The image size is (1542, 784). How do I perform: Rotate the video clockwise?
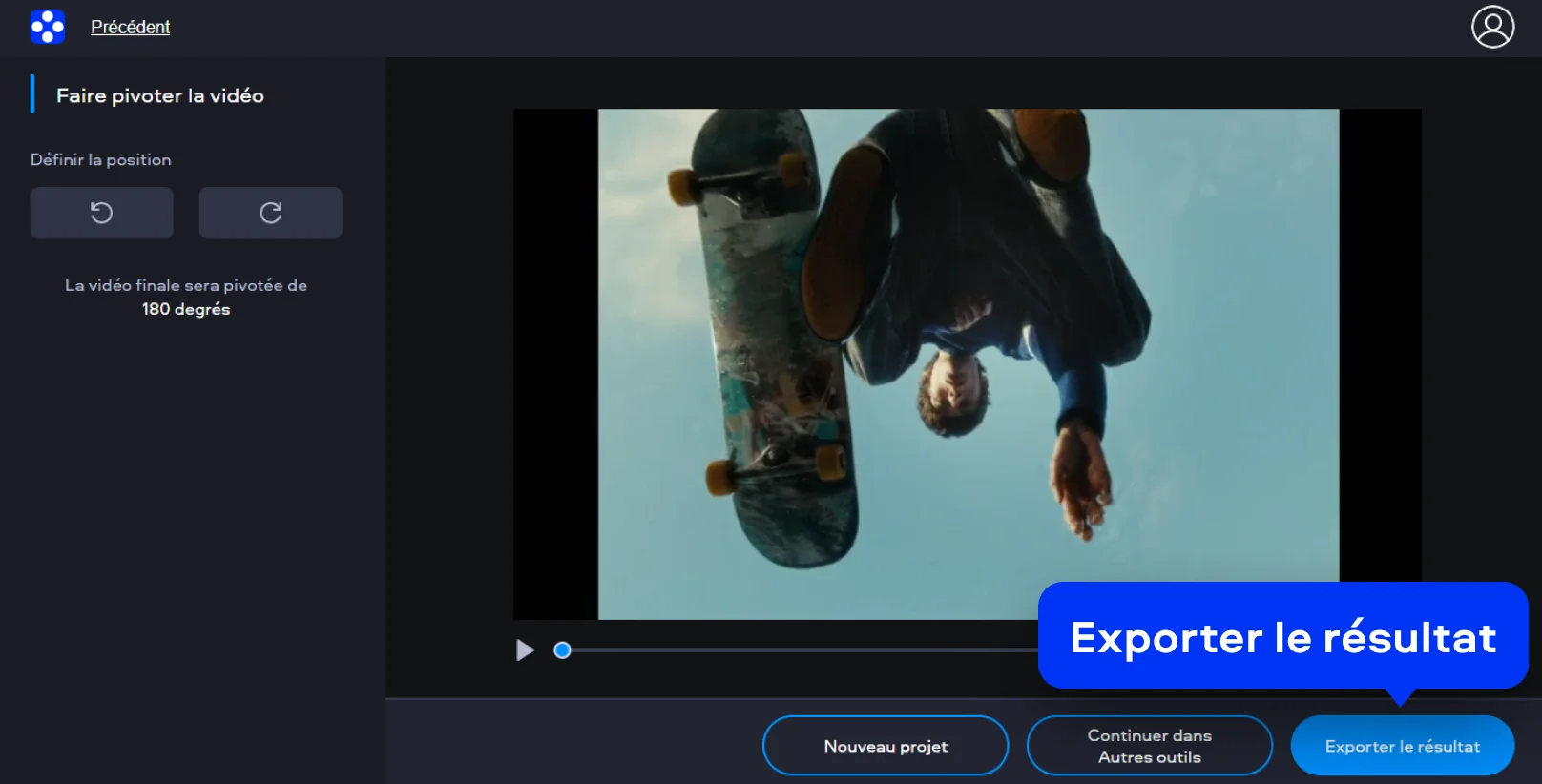coord(270,213)
